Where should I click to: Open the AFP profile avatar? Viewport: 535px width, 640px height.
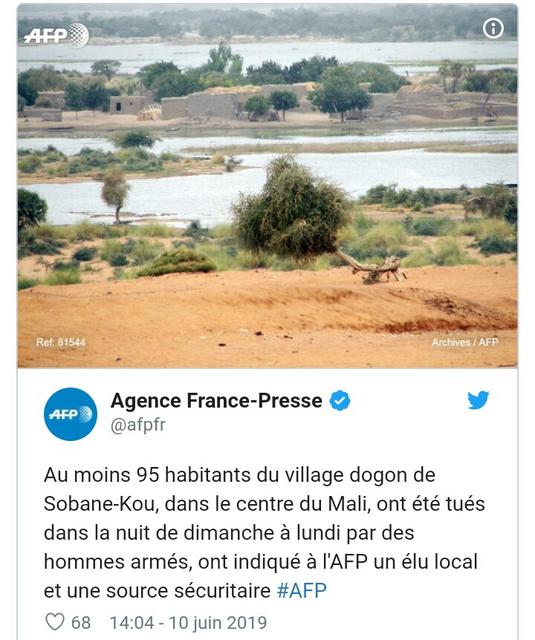(x=71, y=414)
